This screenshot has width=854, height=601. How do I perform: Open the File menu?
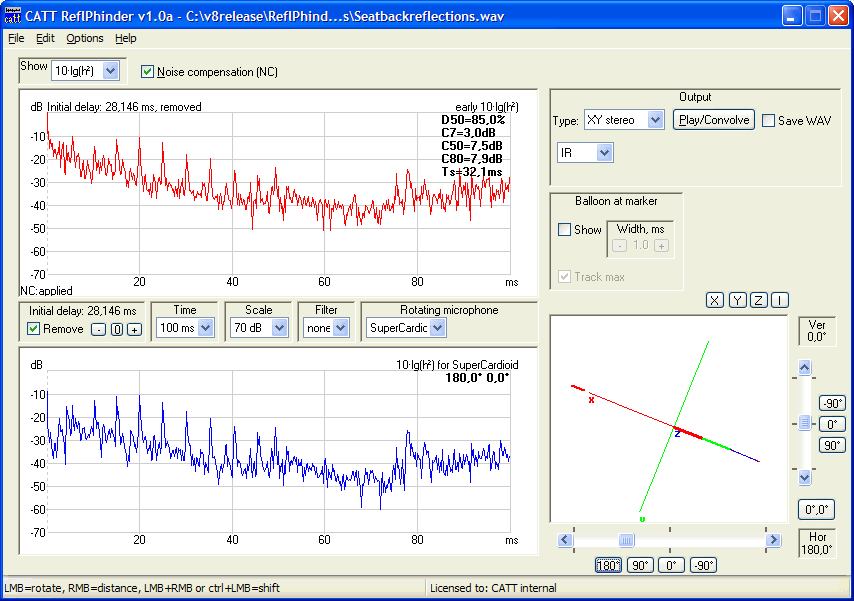coord(16,38)
